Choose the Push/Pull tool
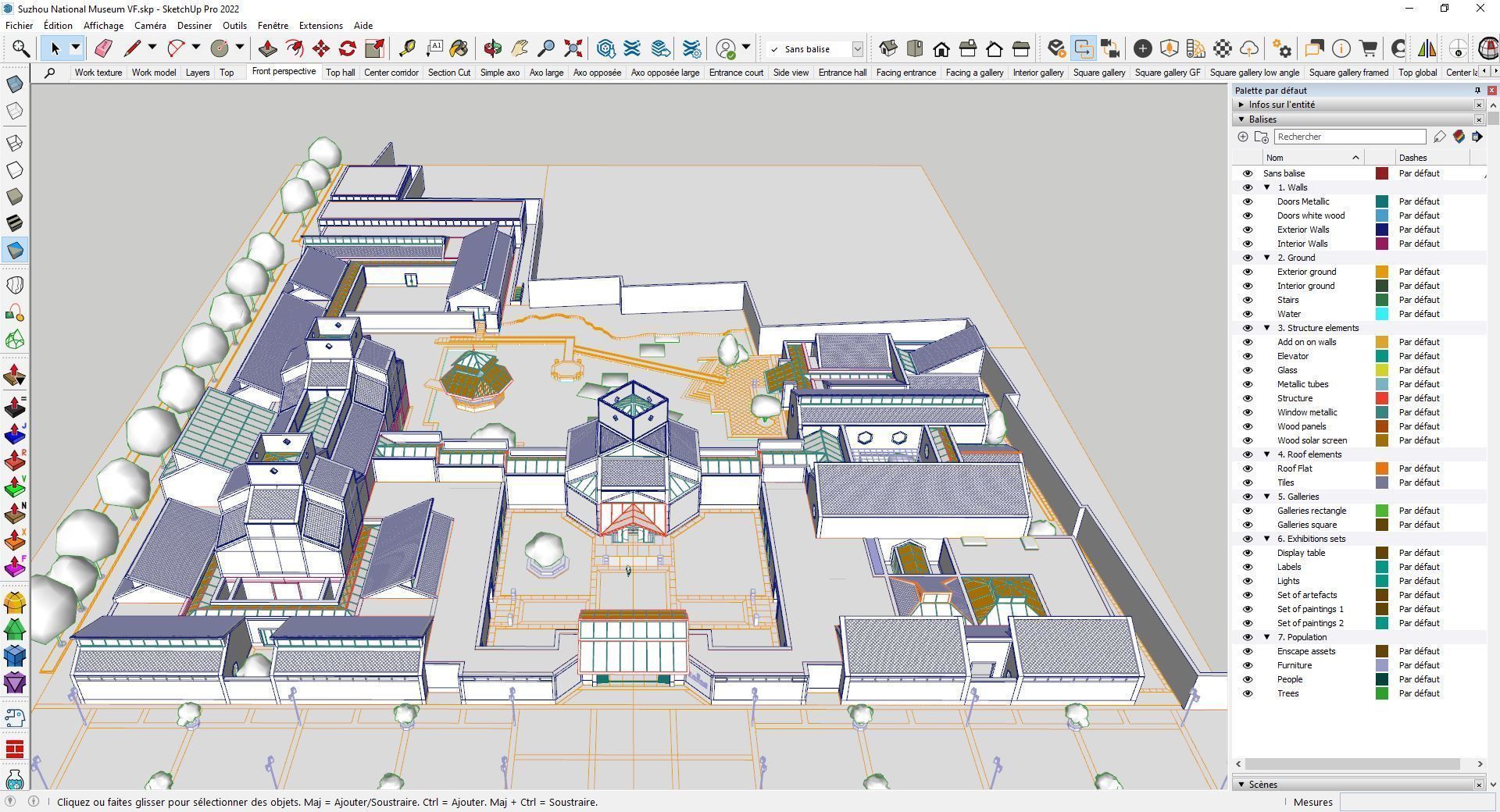The height and width of the screenshot is (812, 1500). [267, 48]
